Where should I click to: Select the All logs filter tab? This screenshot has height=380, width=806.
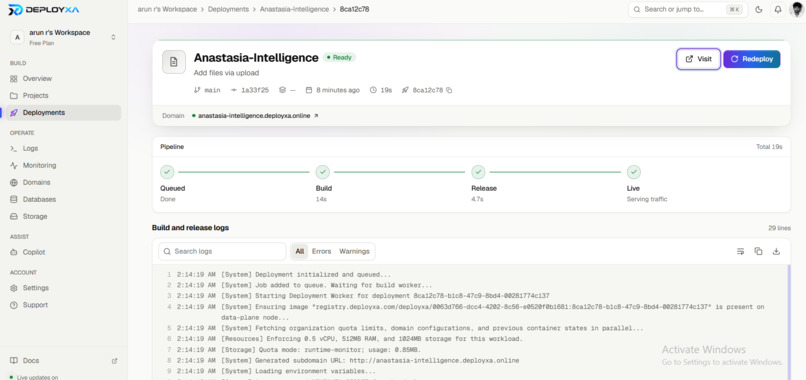pyautogui.click(x=300, y=251)
